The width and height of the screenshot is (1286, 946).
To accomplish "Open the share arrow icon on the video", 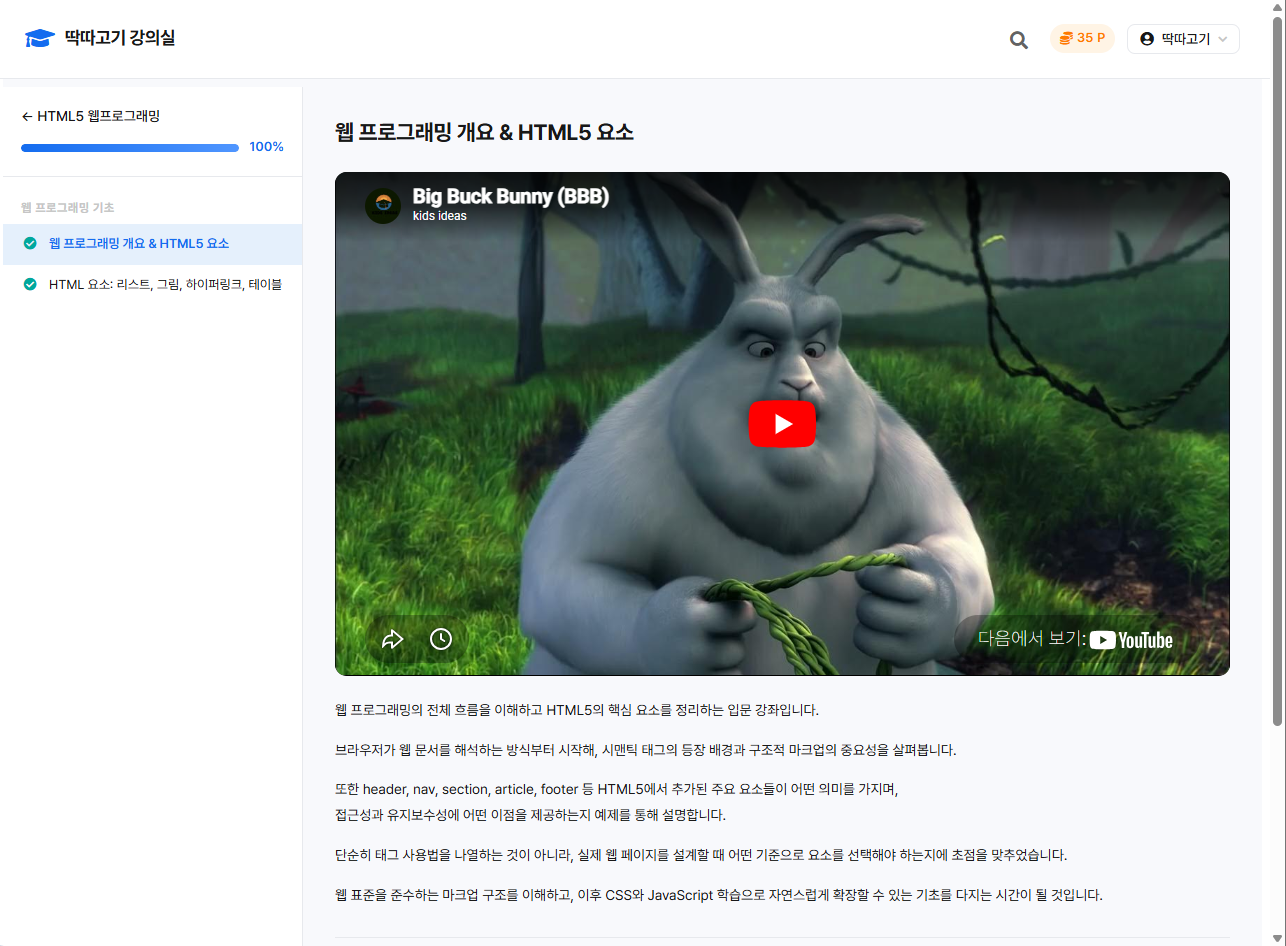I will 393,638.
